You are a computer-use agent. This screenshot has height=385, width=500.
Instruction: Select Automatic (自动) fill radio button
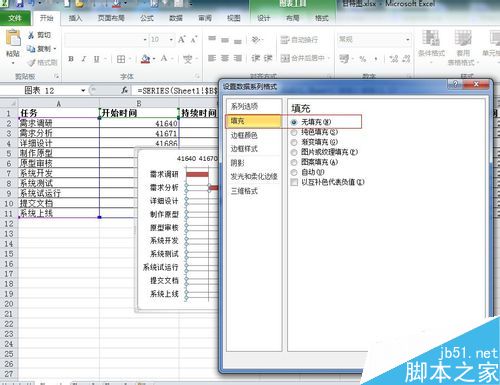294,172
